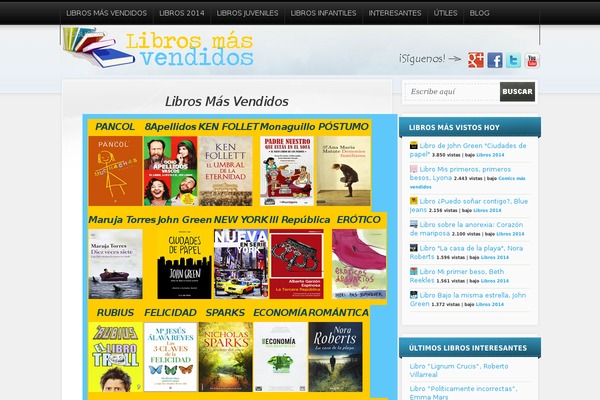The width and height of the screenshot is (600, 400).
Task: Open ÚTILES menu item
Action: point(445,13)
